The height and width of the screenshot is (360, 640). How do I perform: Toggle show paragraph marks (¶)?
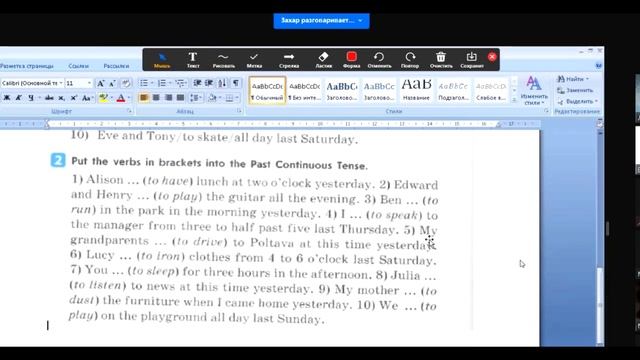[236, 83]
